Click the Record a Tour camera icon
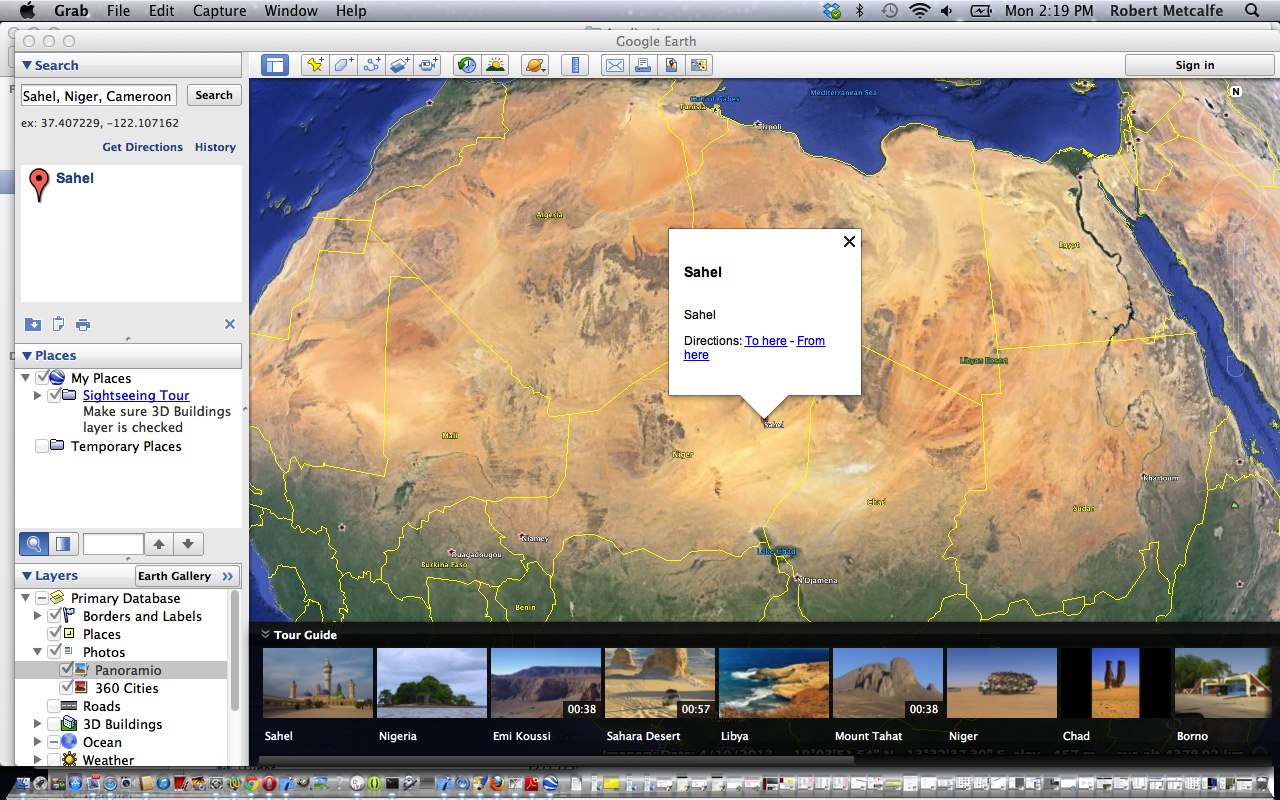The height and width of the screenshot is (800, 1280). click(429, 65)
